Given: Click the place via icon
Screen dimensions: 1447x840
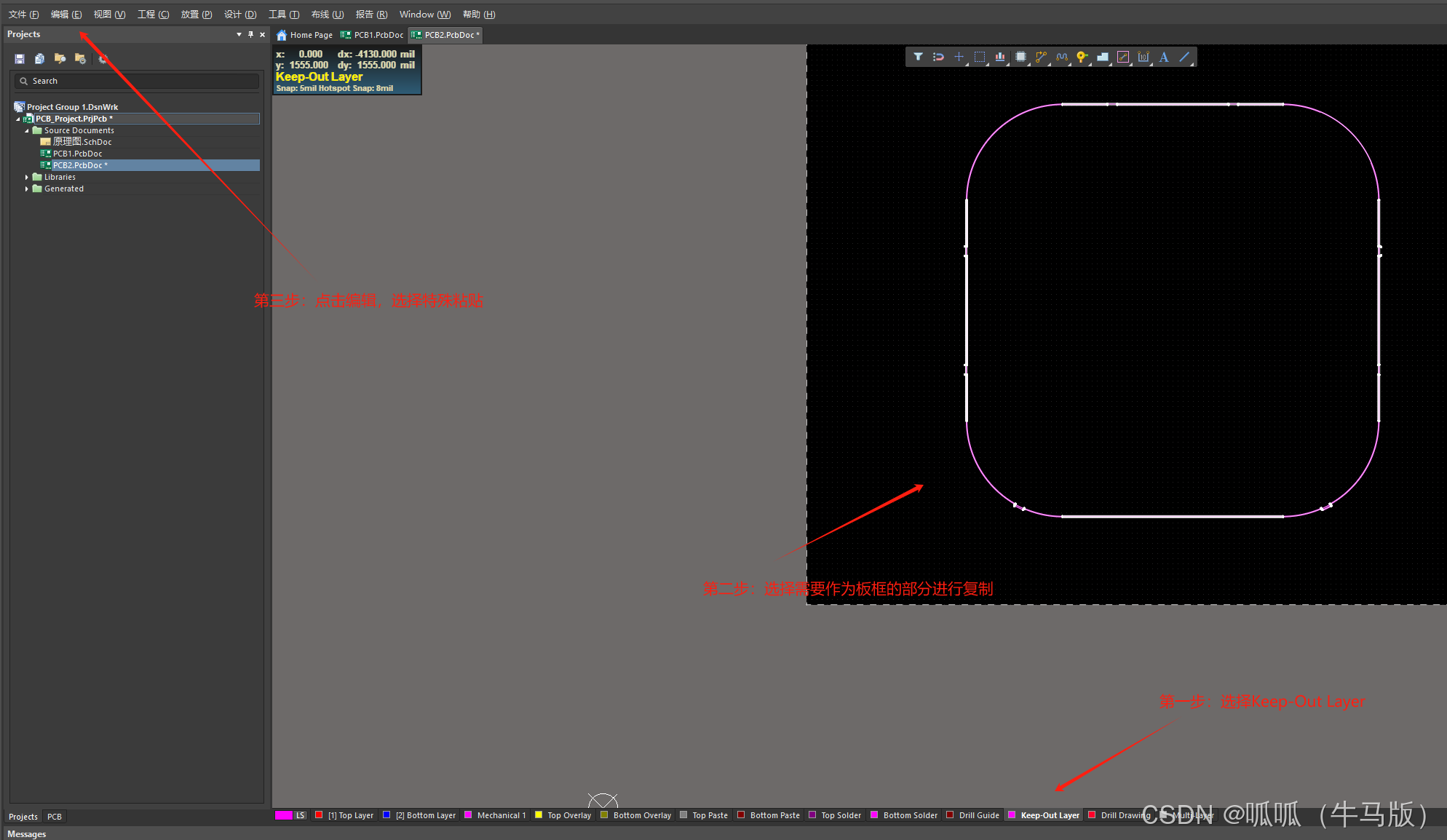Looking at the screenshot, I should point(1082,57).
